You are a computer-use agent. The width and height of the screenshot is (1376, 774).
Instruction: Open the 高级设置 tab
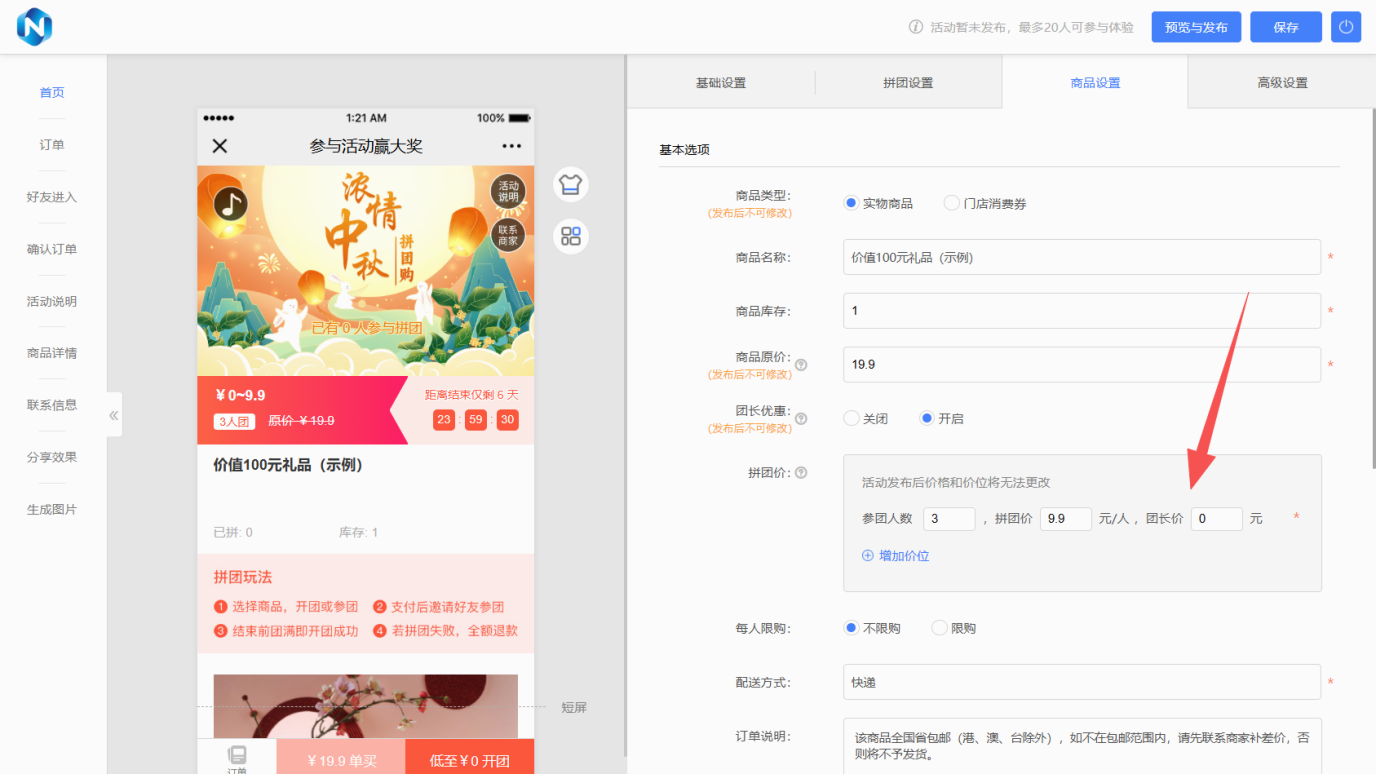1281,83
